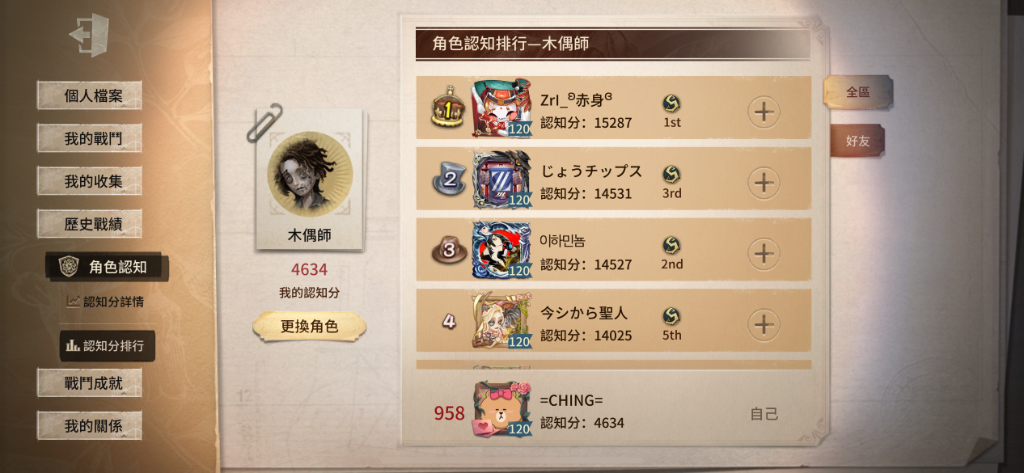This screenshot has width=1024, height=473.
Task: Click the 1st tier badge icon
Action: 671,103
